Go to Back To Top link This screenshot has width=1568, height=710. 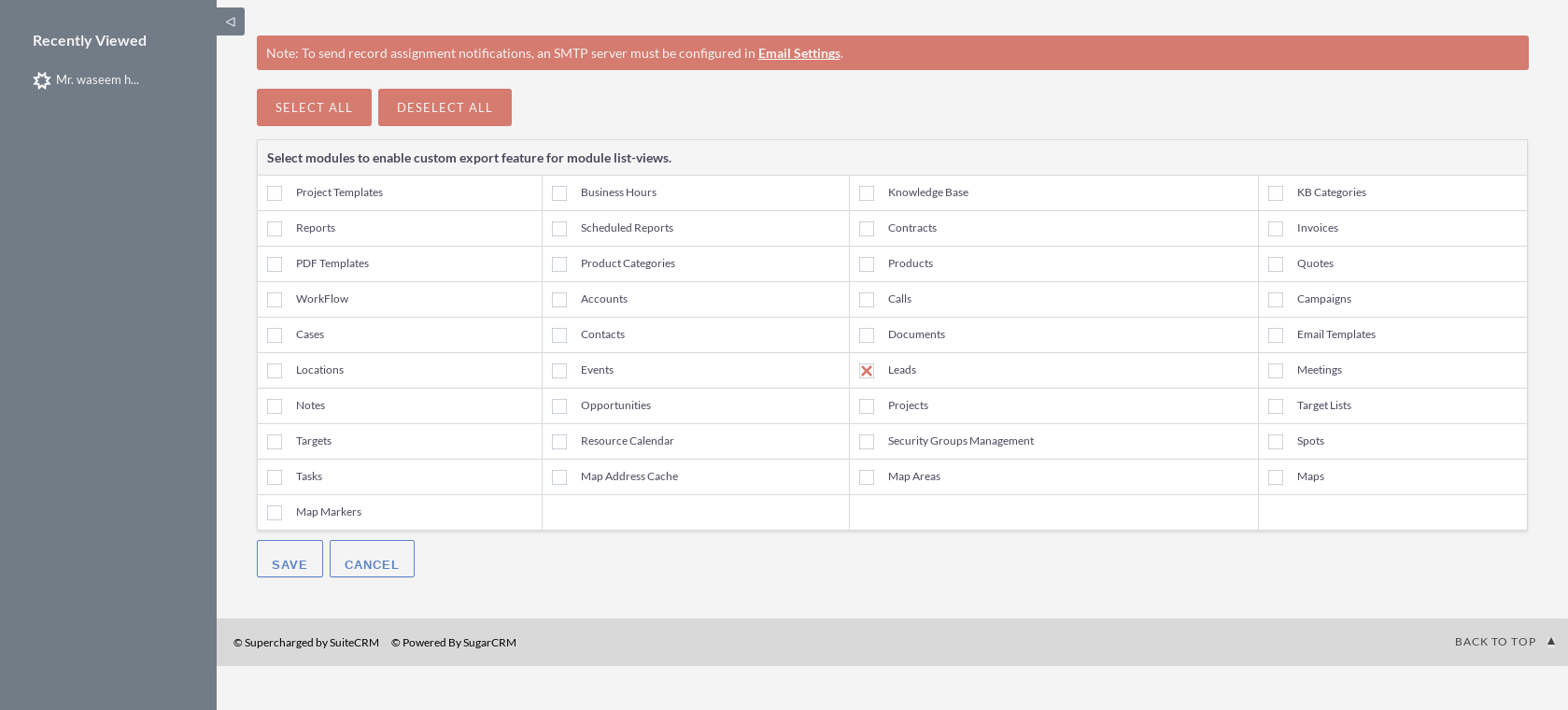(x=1495, y=642)
